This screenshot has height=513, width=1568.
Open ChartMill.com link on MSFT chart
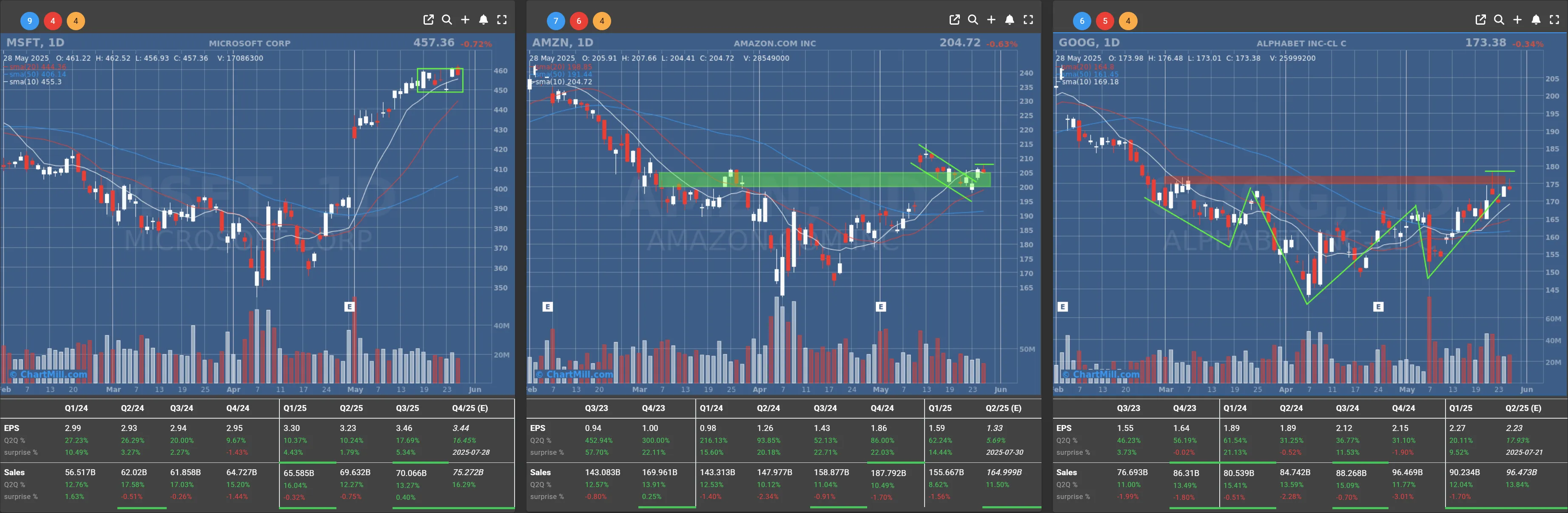click(x=49, y=374)
